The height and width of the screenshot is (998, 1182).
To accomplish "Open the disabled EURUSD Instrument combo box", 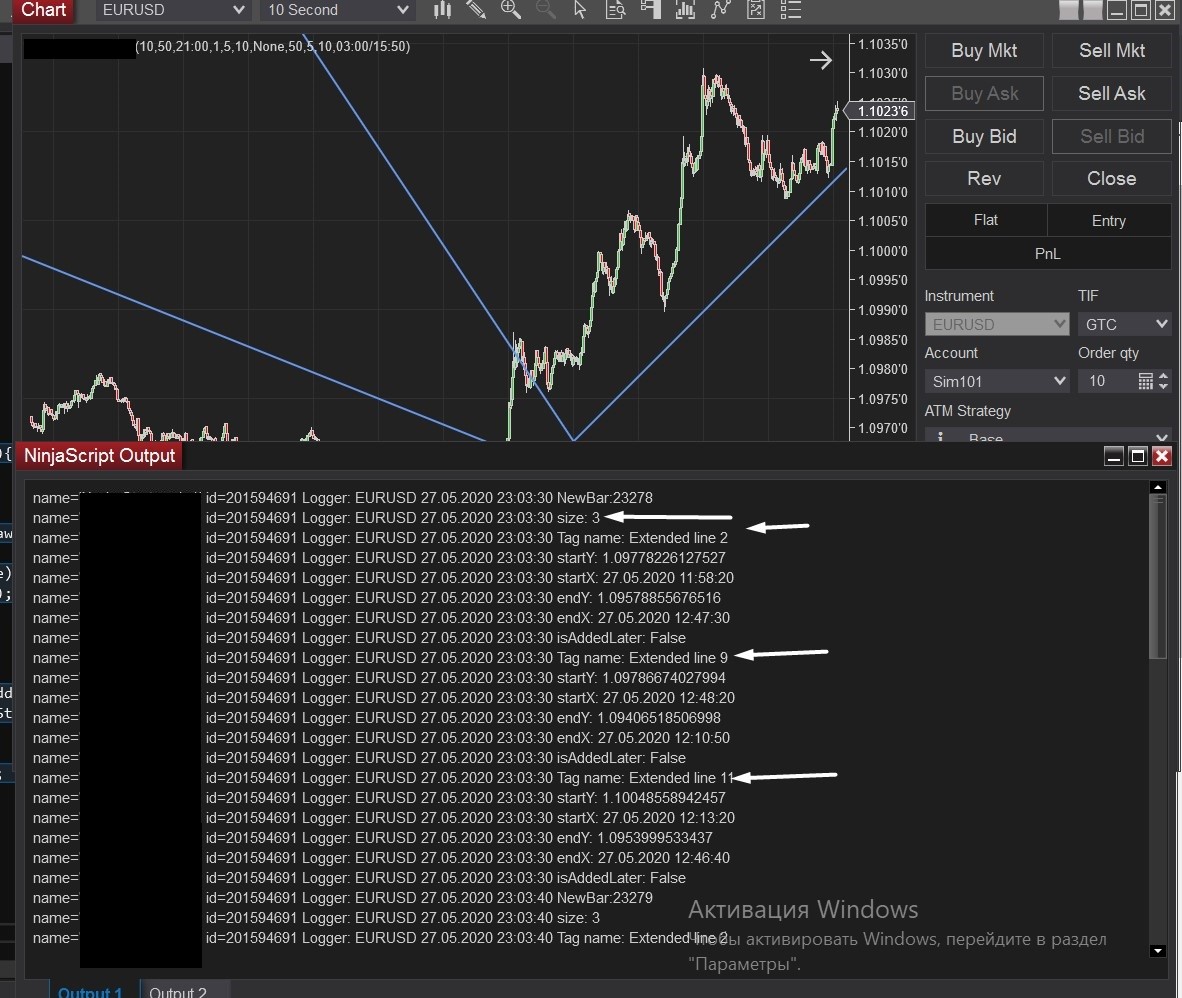I will coord(997,324).
